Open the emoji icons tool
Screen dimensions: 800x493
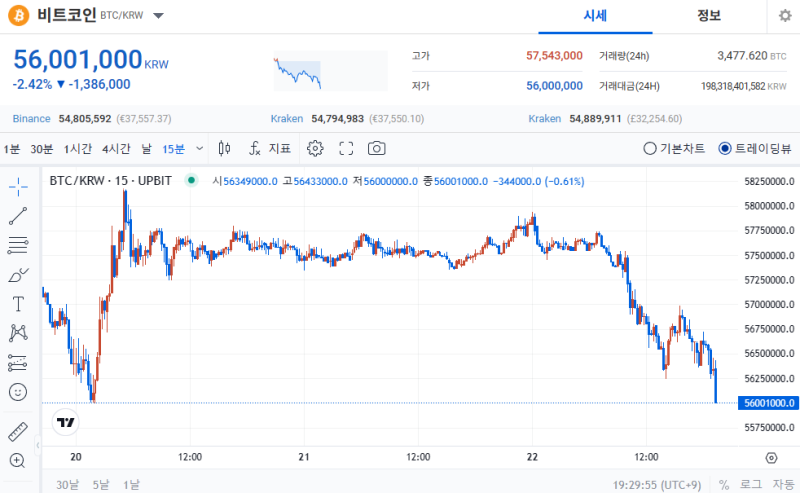coord(18,392)
